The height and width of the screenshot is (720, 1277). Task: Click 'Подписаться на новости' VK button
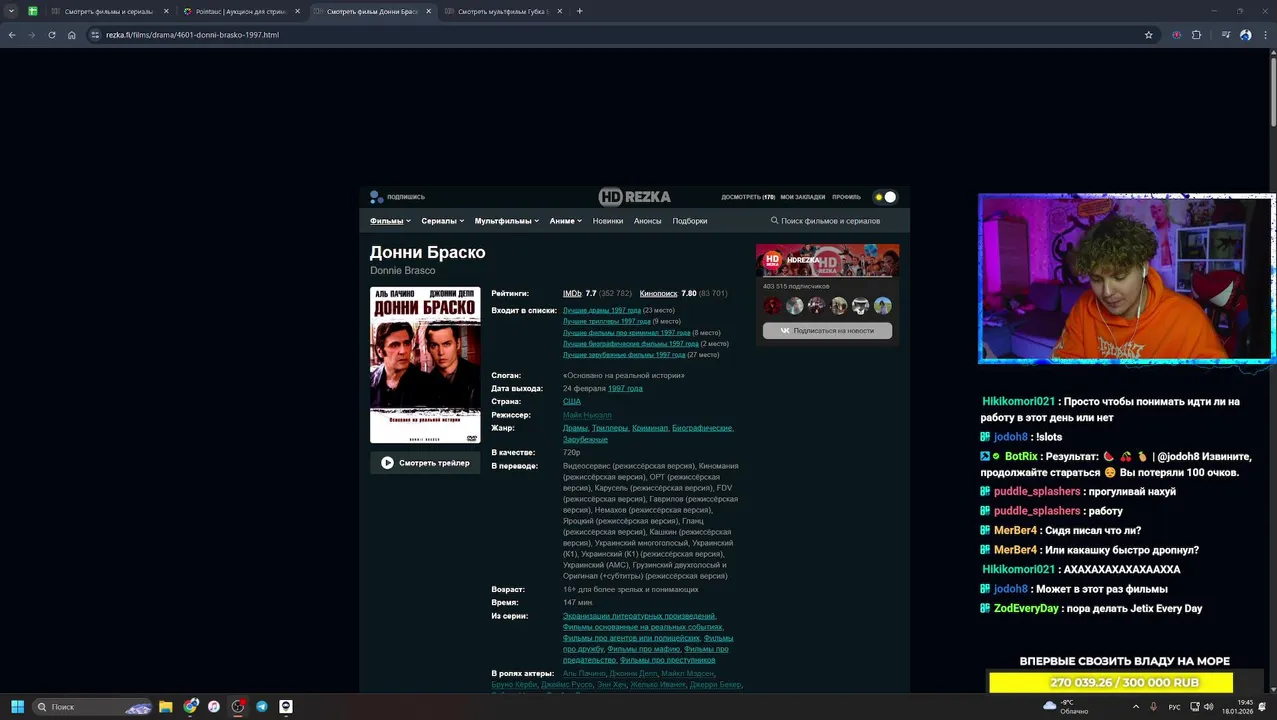tap(827, 330)
